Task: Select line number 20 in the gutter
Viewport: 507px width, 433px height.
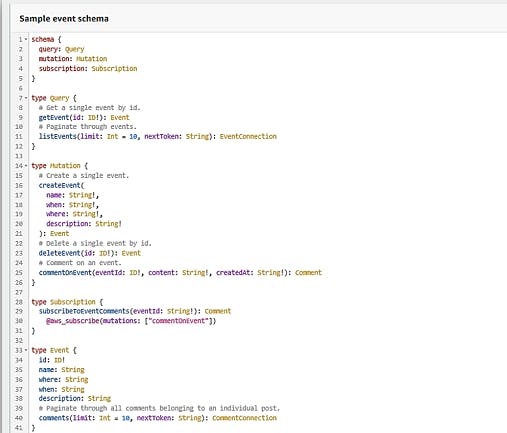Action: [x=19, y=224]
